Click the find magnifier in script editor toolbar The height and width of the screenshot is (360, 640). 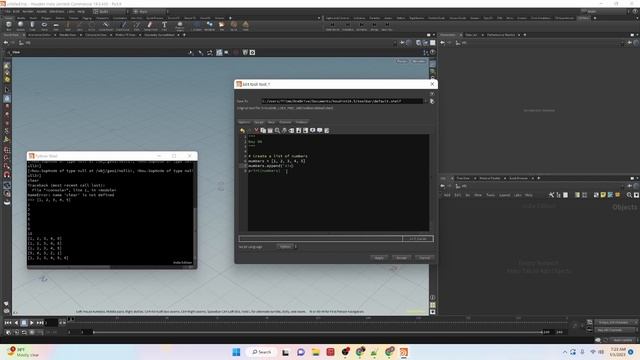278,130
